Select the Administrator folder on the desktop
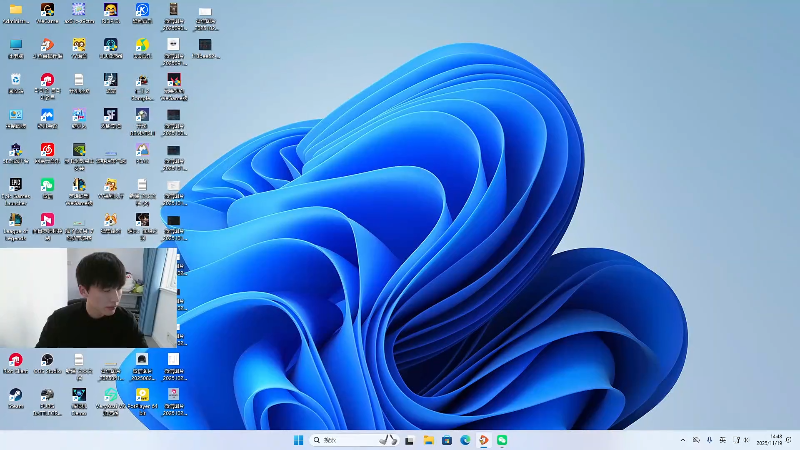This screenshot has width=800, height=450. pos(16,10)
